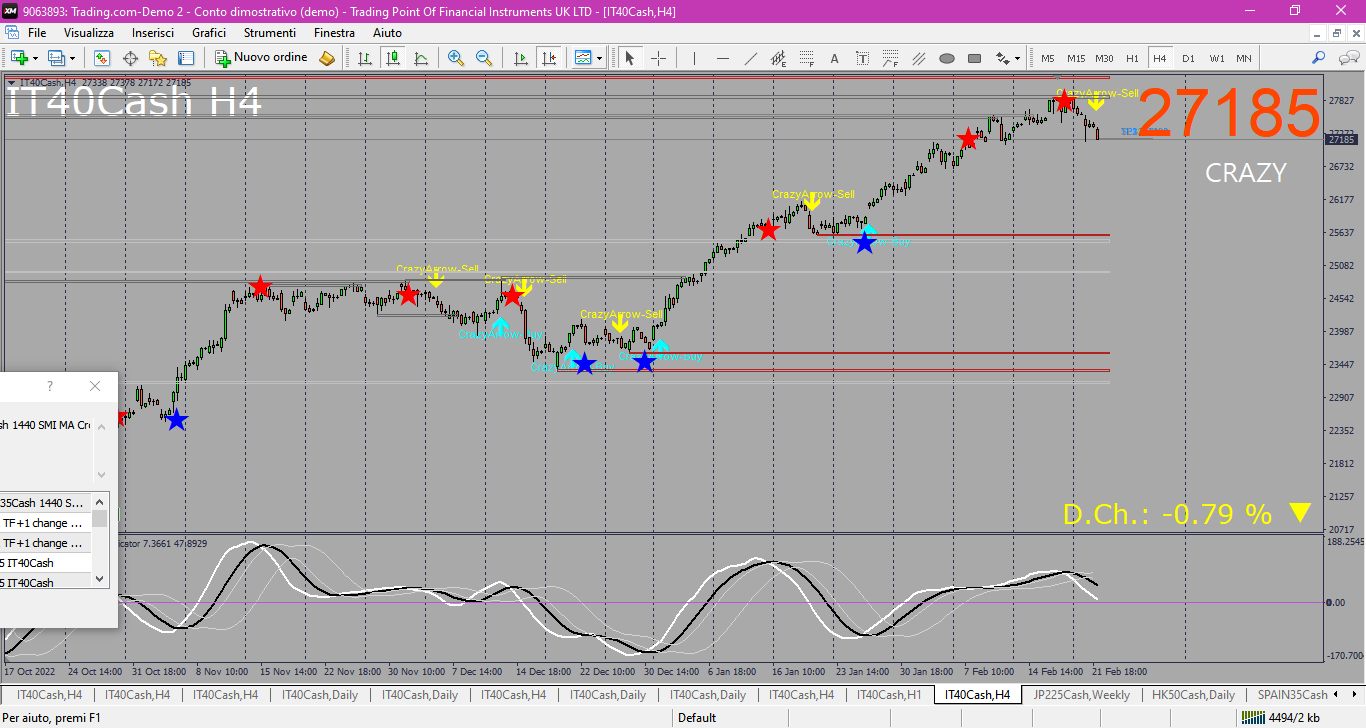
Task: Select the trendline drawing tool
Action: click(750, 58)
